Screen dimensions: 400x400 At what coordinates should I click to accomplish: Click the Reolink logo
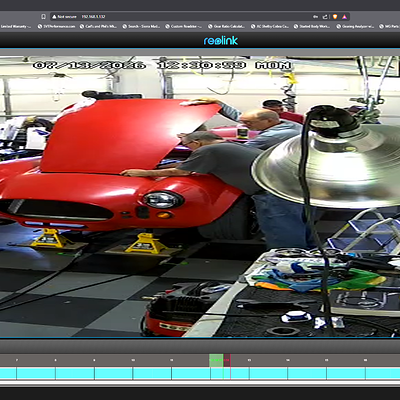pyautogui.click(x=221, y=41)
